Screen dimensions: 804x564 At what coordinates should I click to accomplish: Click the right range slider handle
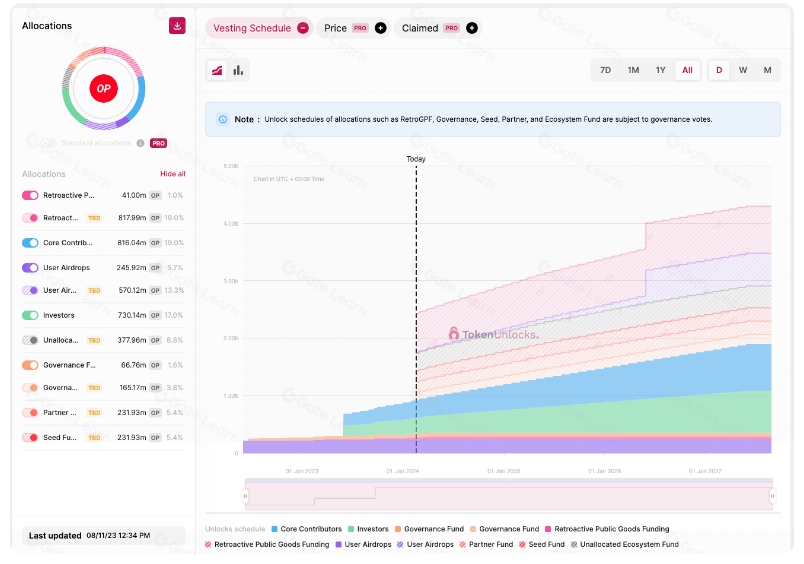772,496
